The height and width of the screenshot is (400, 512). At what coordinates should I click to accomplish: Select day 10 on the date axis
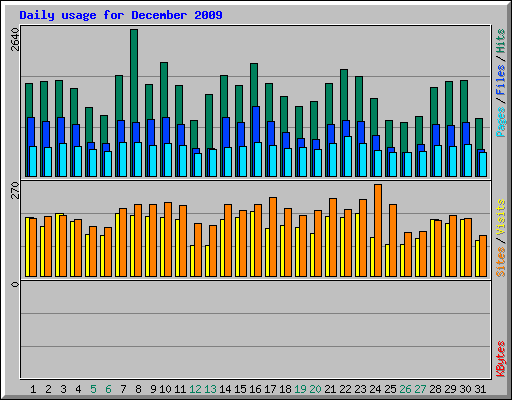(165, 389)
